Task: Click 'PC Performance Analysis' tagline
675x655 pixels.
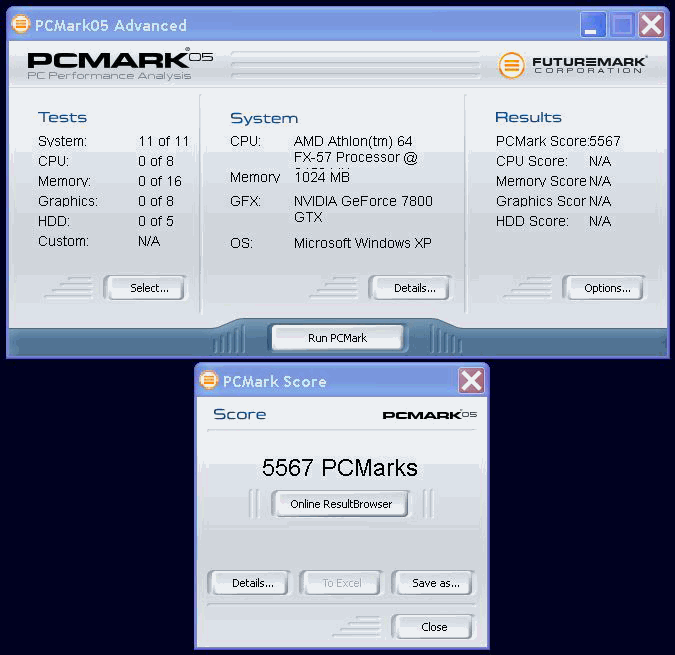Action: pos(109,76)
